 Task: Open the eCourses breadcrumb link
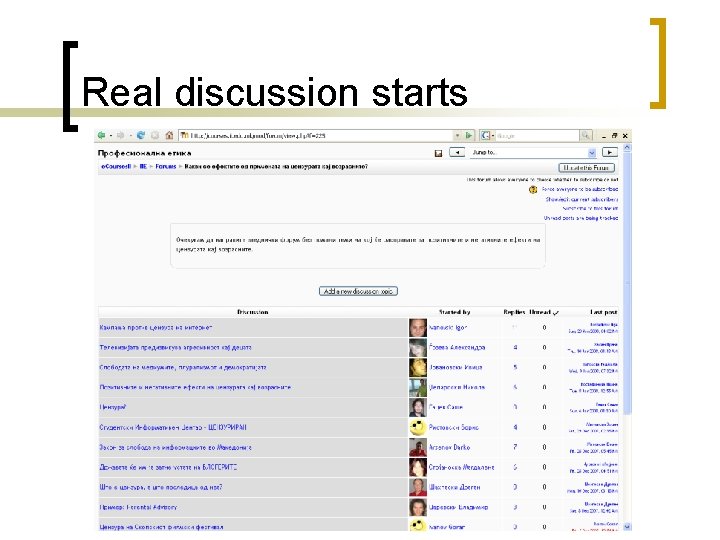116,166
